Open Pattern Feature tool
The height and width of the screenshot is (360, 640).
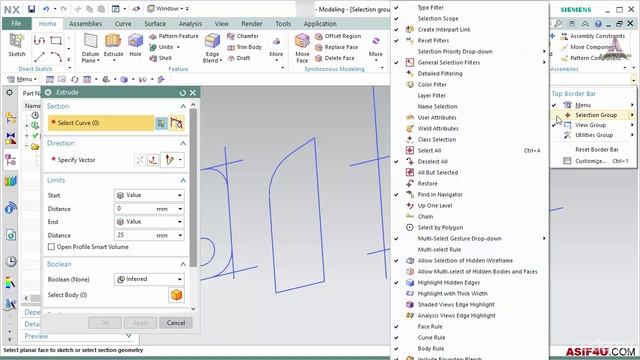coord(173,36)
